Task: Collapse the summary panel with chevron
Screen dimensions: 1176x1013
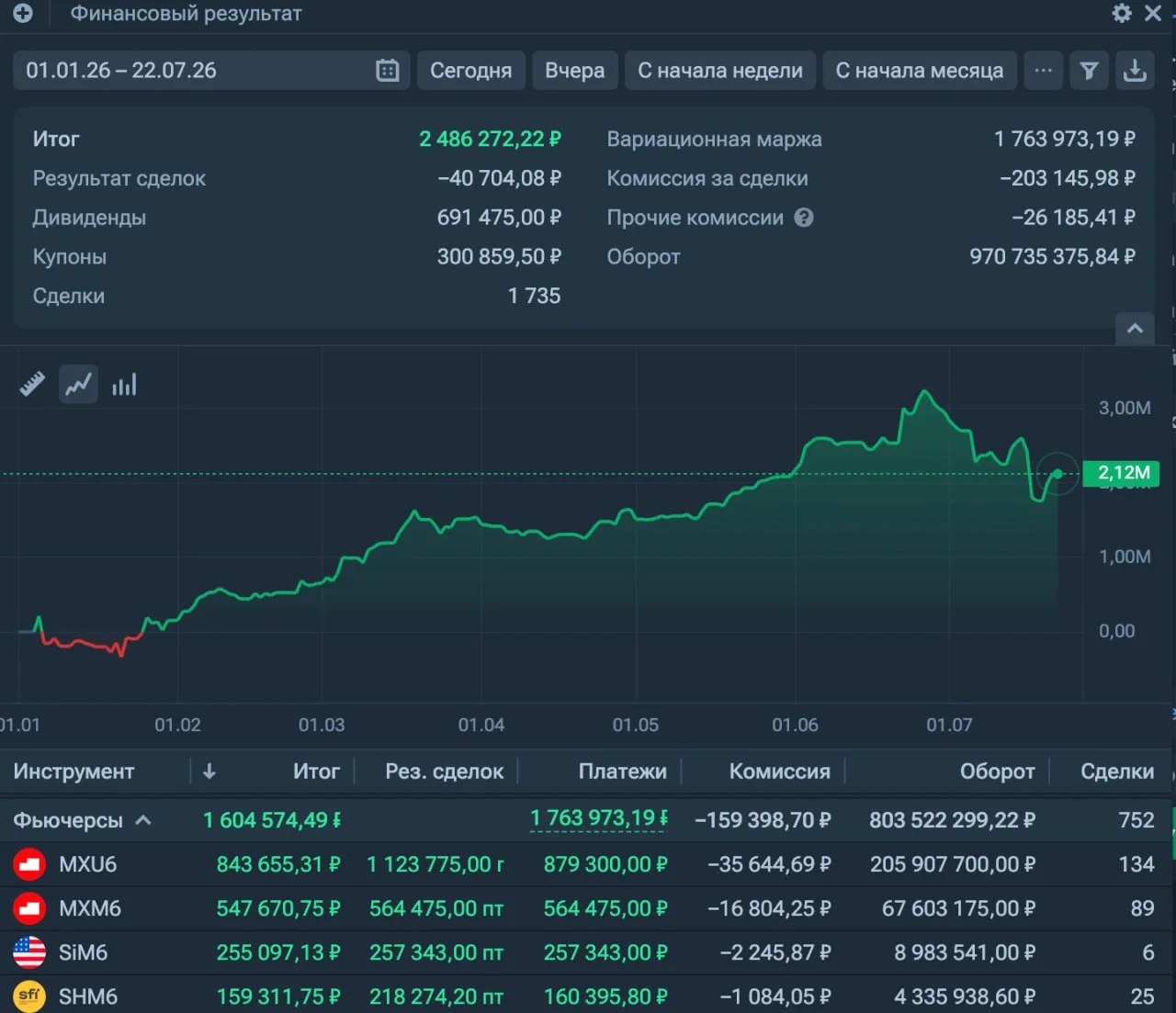Action: [1135, 328]
